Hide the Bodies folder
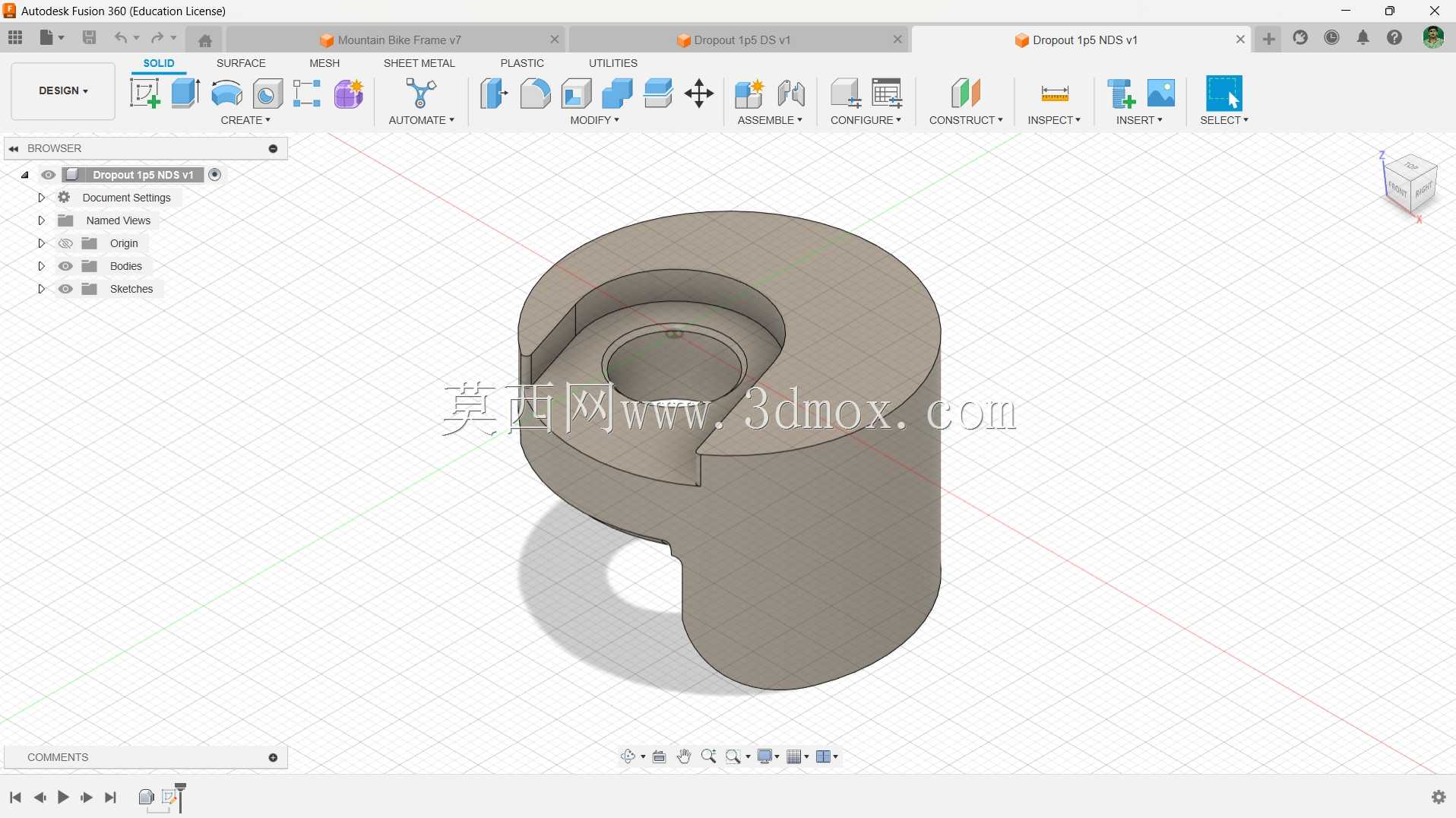Screen dimensions: 1456x818 [x=66, y=266]
